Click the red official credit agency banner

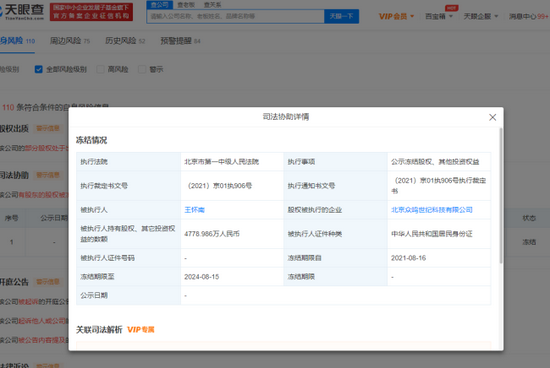91,12
